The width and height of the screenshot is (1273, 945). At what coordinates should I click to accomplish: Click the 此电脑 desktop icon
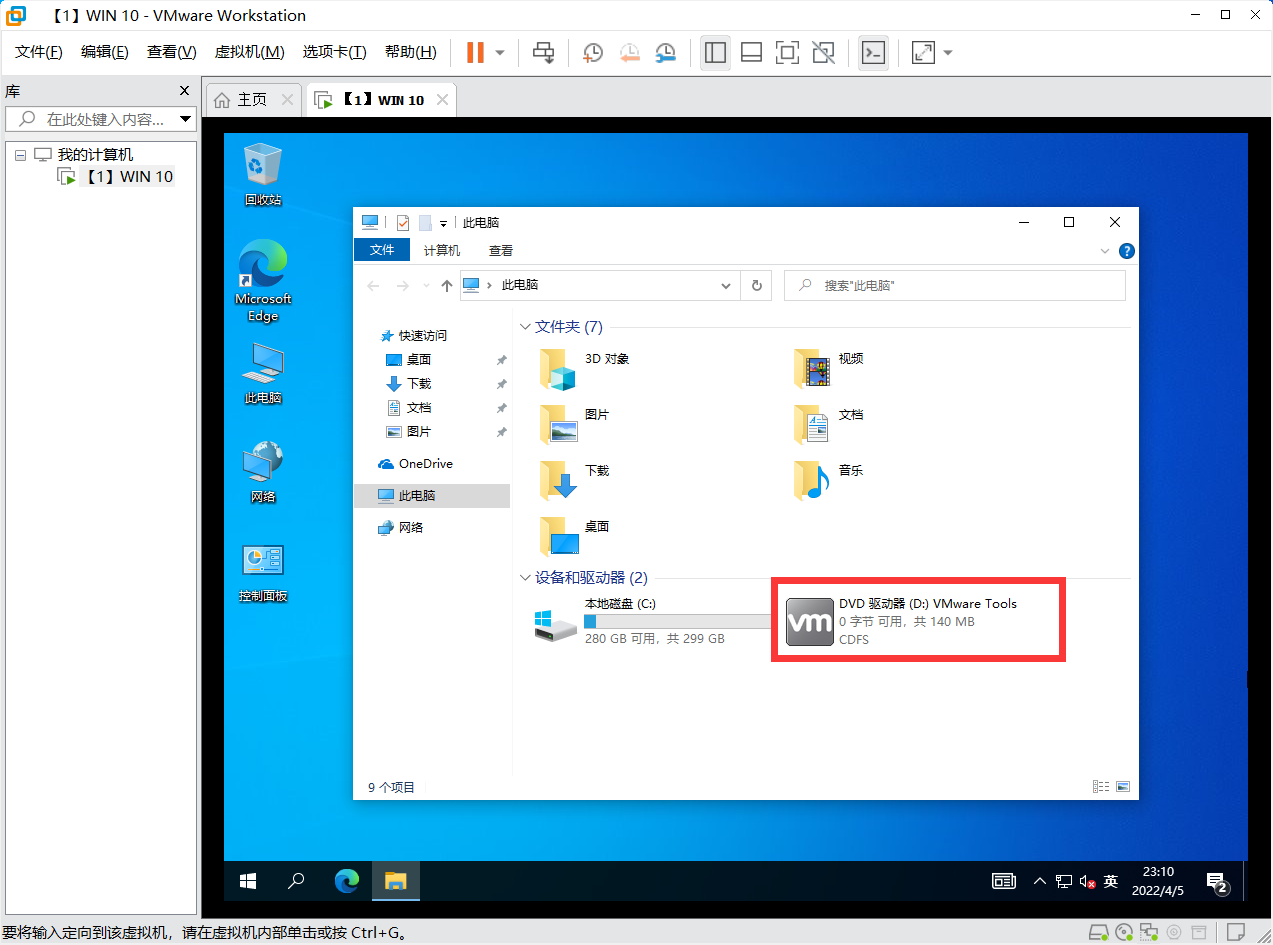point(263,373)
